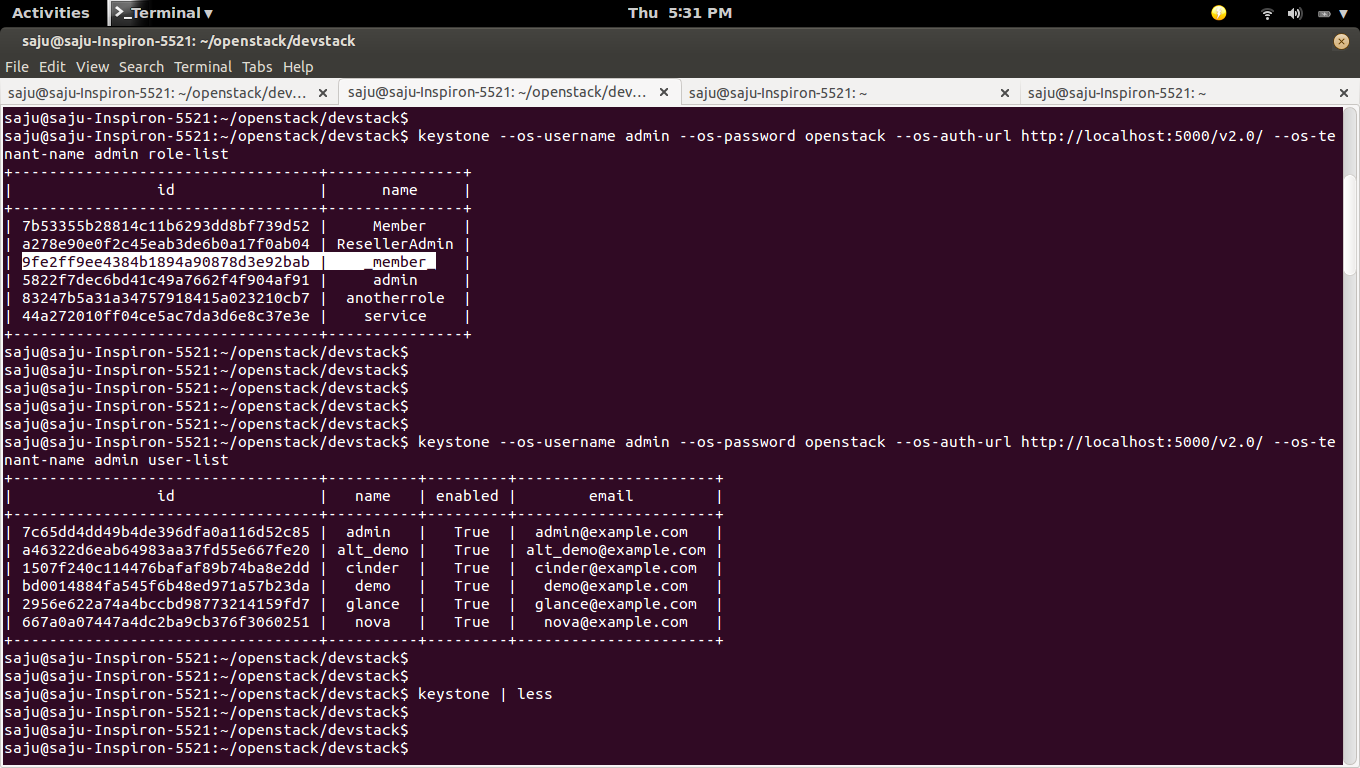1360x768 pixels.
Task: Click the clock showing Thu 5:31 PM
Action: click(680, 13)
